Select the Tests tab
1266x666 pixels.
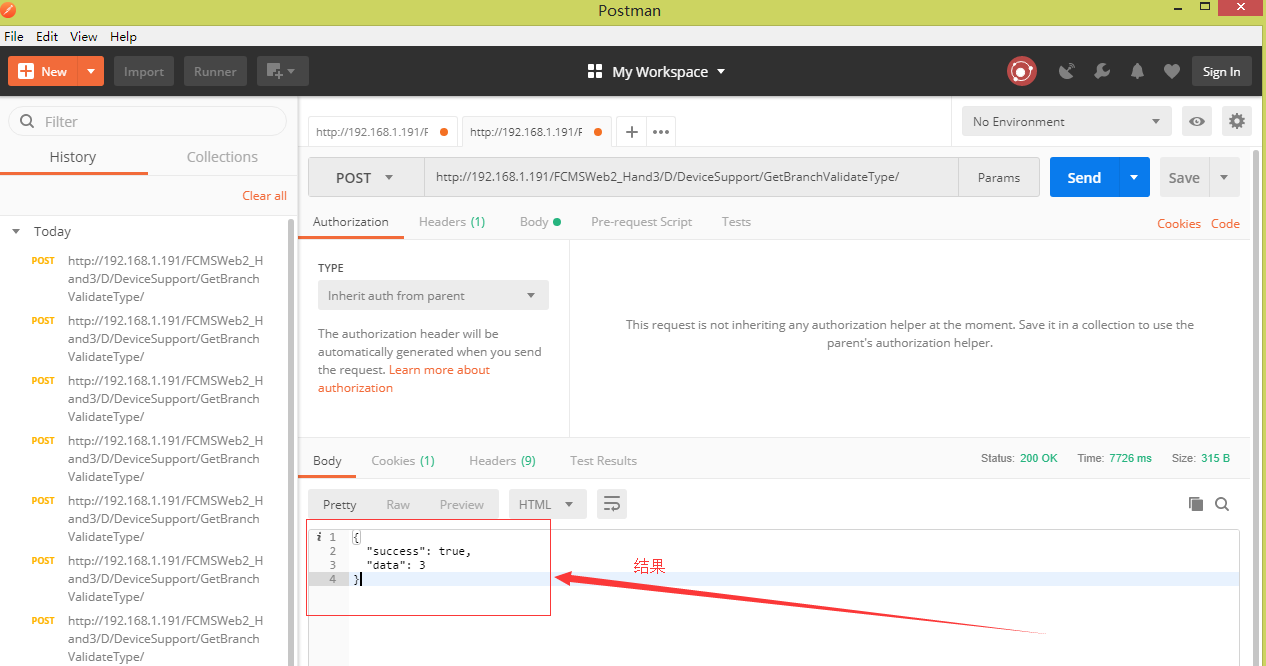tap(736, 222)
